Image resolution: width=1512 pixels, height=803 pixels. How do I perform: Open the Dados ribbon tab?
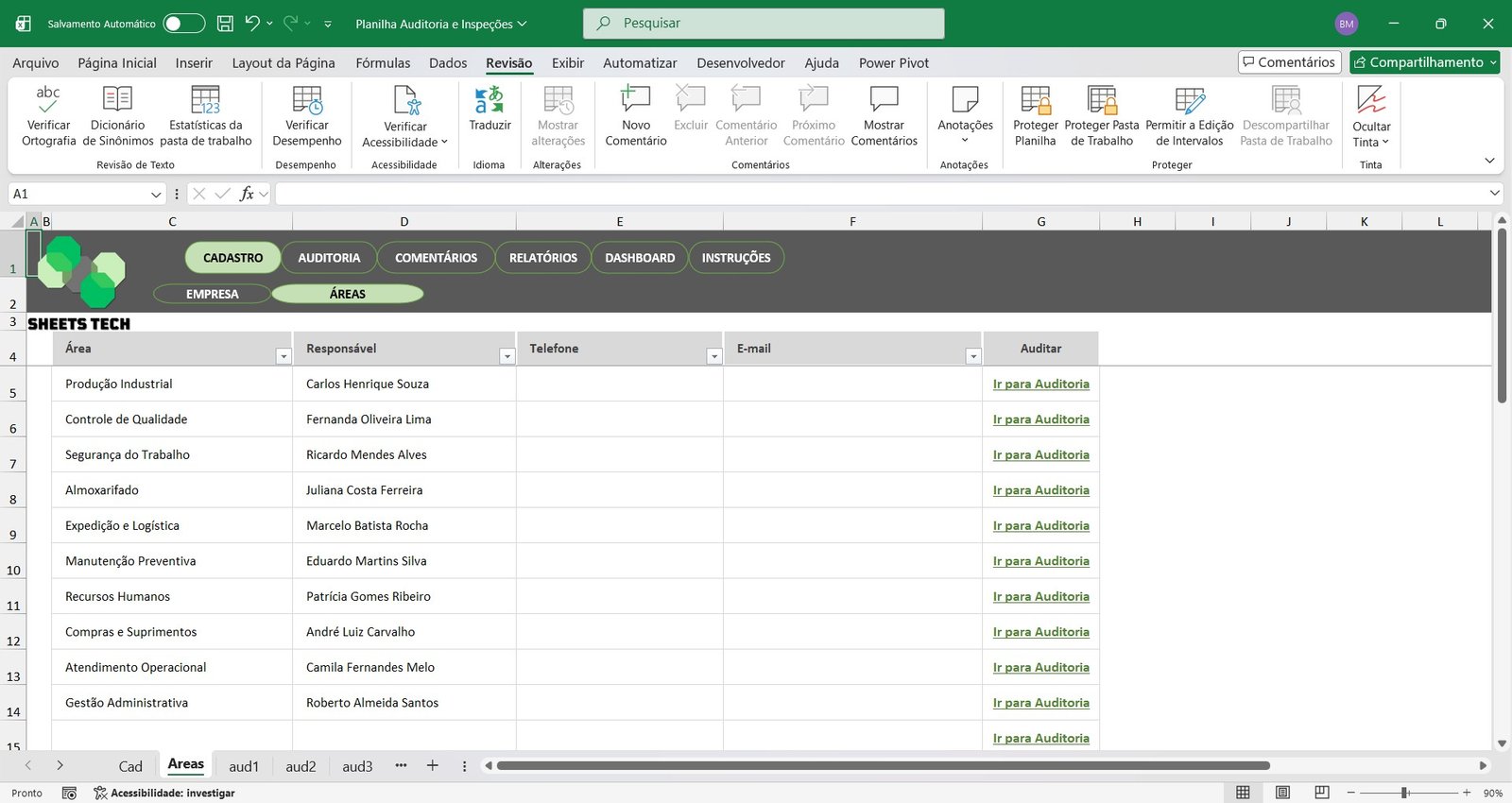pyautogui.click(x=448, y=62)
